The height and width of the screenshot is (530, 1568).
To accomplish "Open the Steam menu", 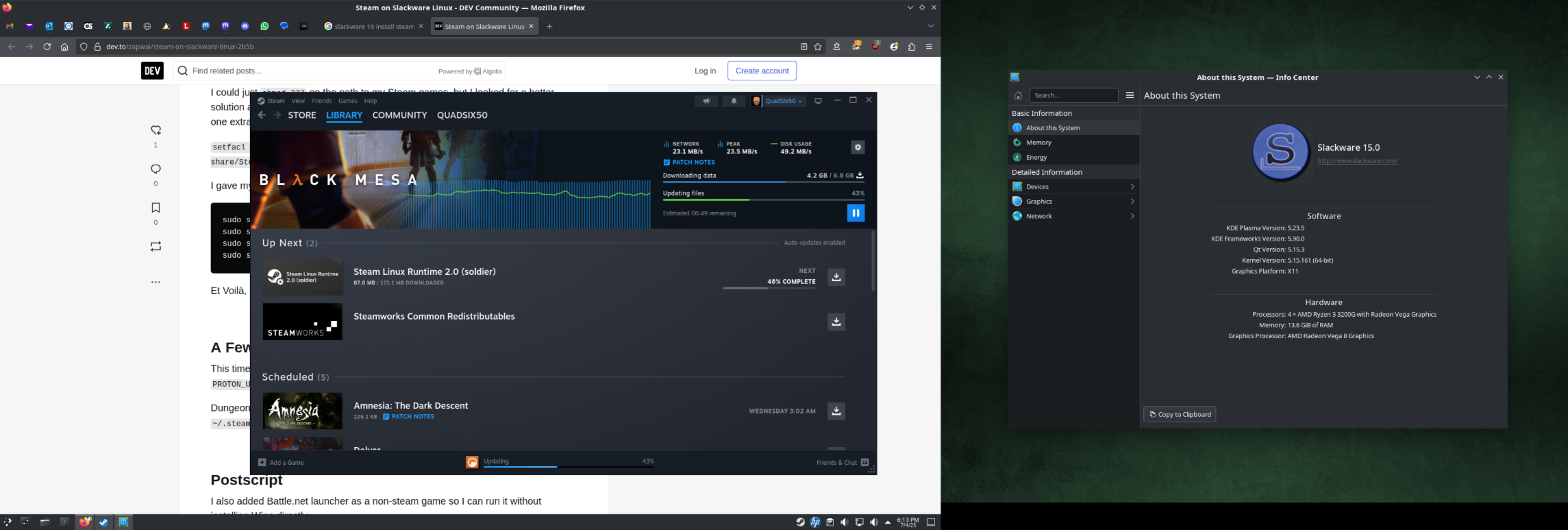I will (x=276, y=101).
